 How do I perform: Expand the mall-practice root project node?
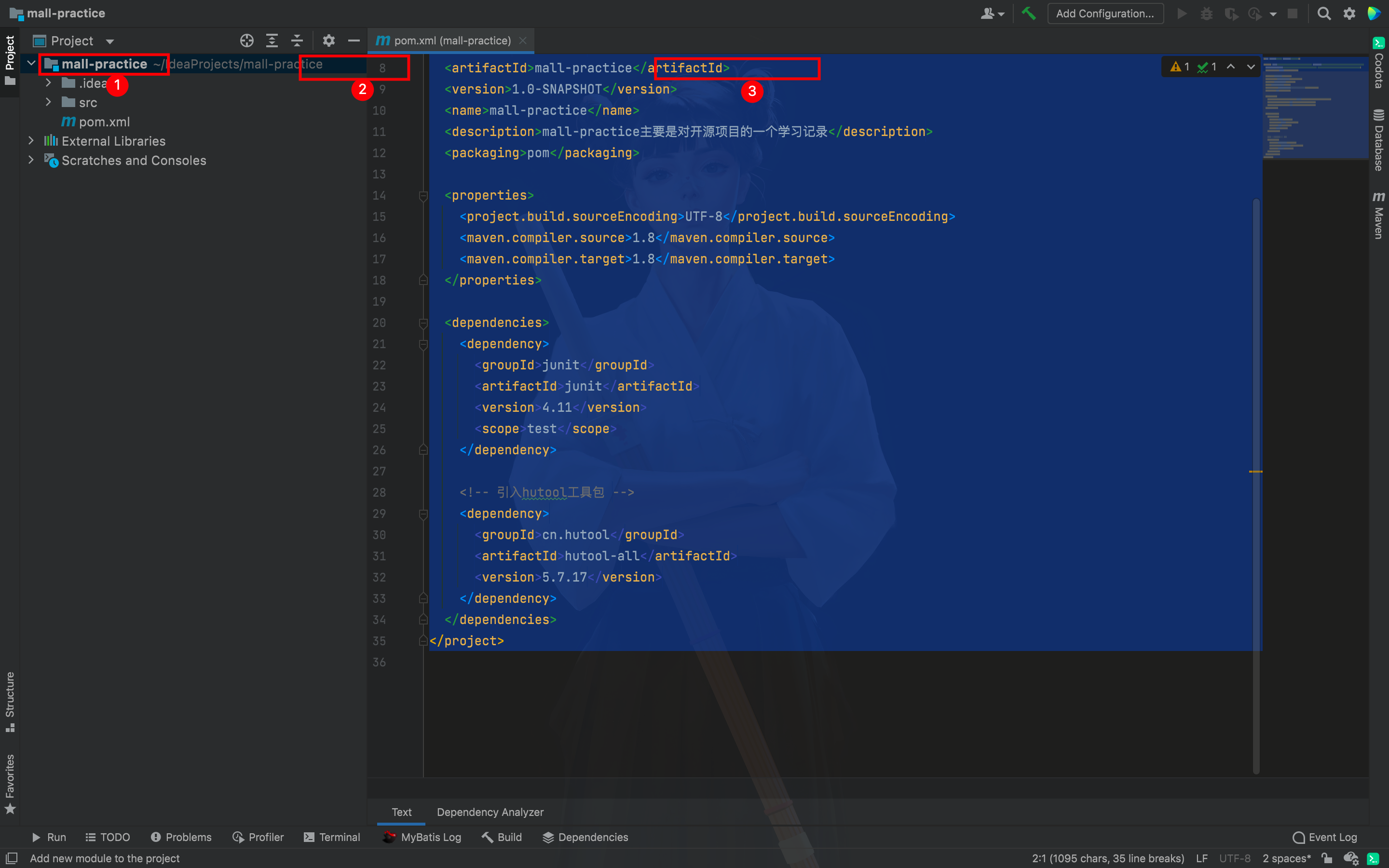[x=31, y=64]
